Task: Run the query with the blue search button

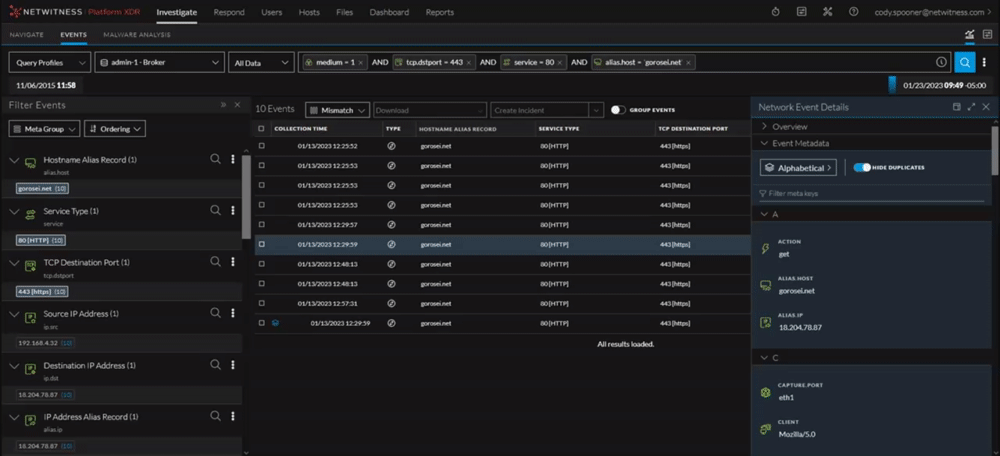Action: 965,63
